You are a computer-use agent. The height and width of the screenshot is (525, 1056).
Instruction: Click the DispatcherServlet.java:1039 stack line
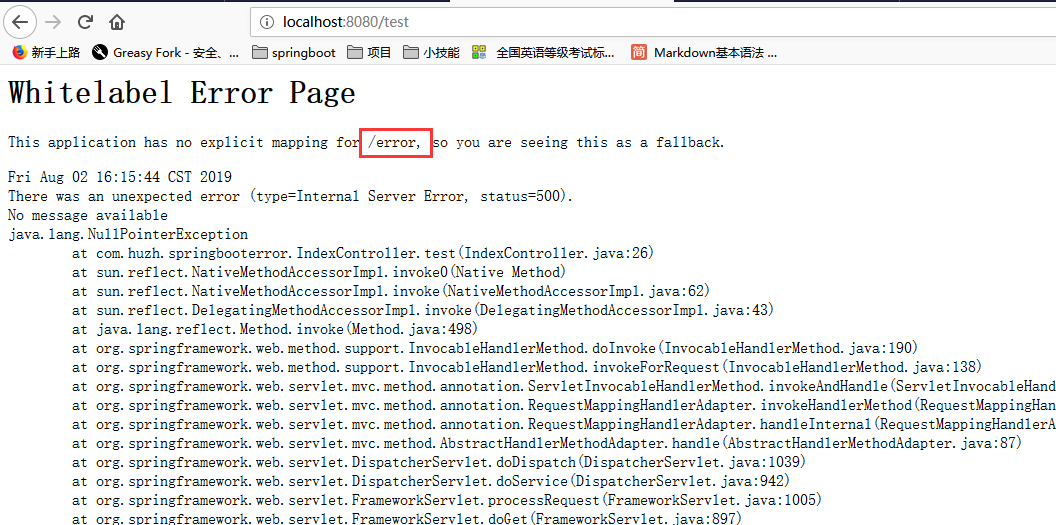[439, 462]
